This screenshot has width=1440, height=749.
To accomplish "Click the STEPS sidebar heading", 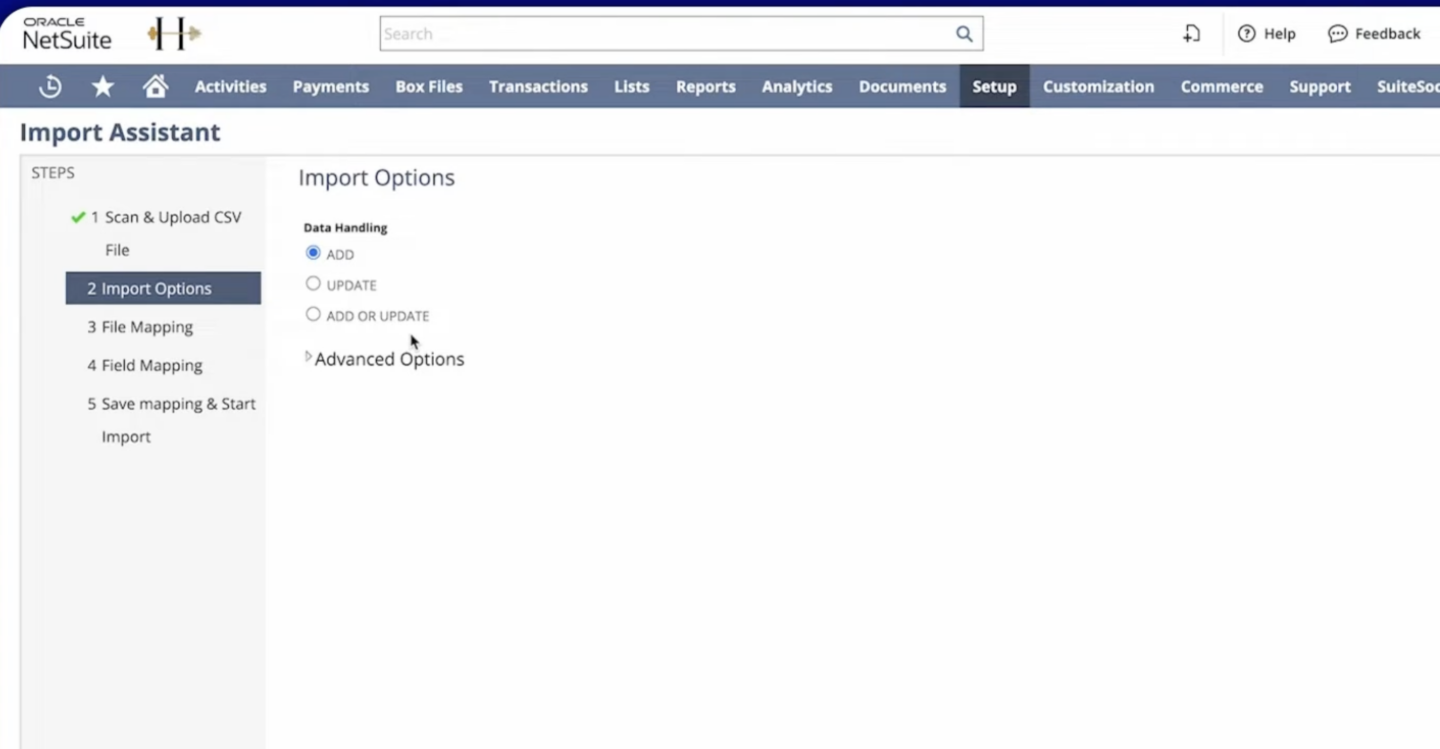I will click(53, 173).
